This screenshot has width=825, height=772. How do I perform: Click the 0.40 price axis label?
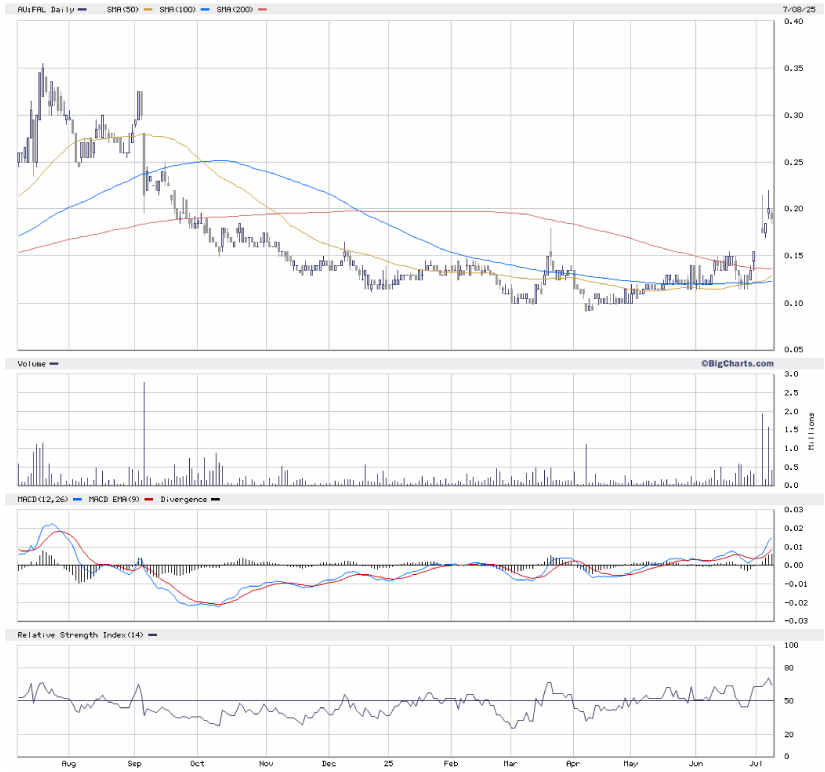[794, 22]
